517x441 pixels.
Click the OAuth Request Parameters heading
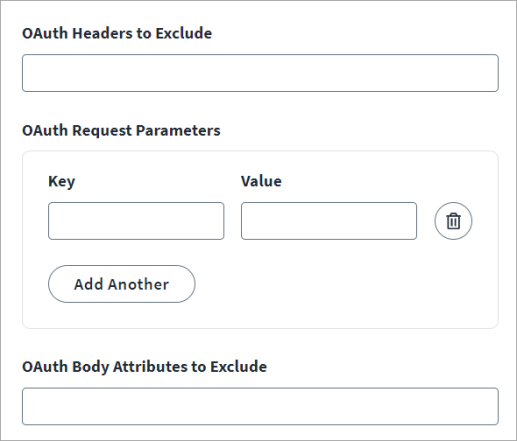(x=121, y=130)
